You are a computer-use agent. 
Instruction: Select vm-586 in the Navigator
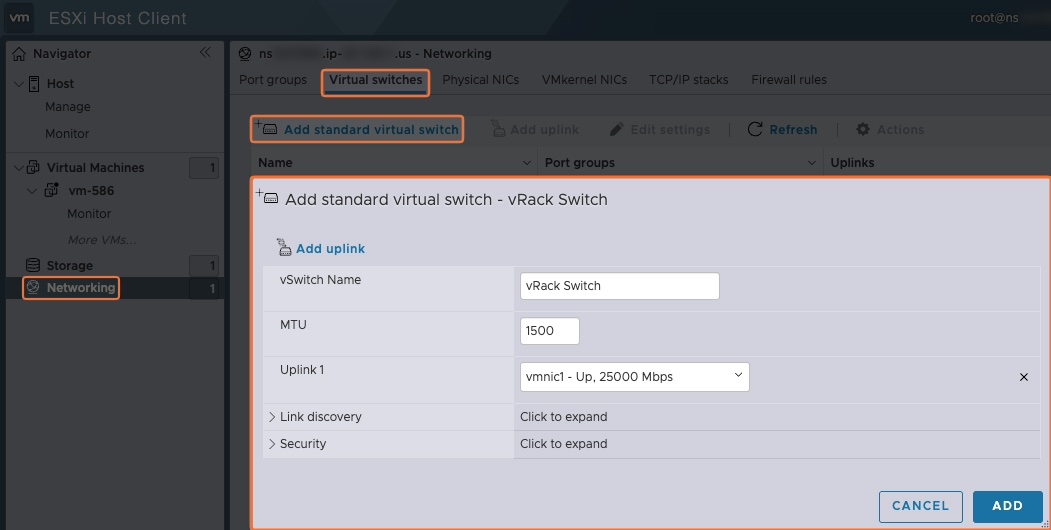point(91,191)
